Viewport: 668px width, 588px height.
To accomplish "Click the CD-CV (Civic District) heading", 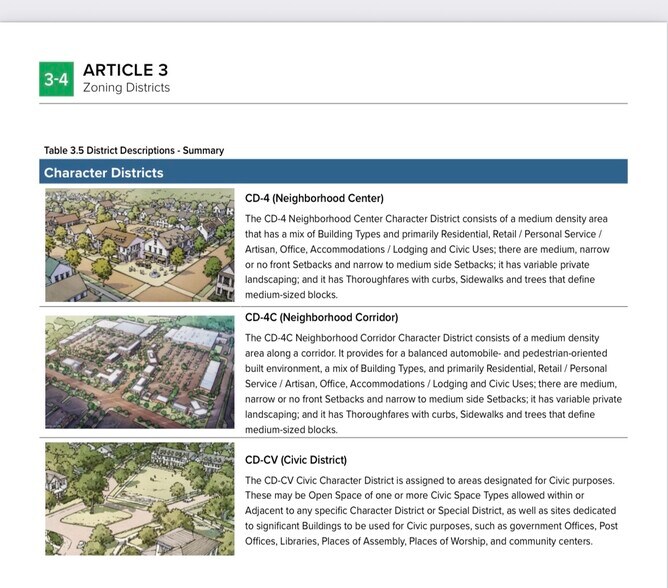I will coord(296,460).
